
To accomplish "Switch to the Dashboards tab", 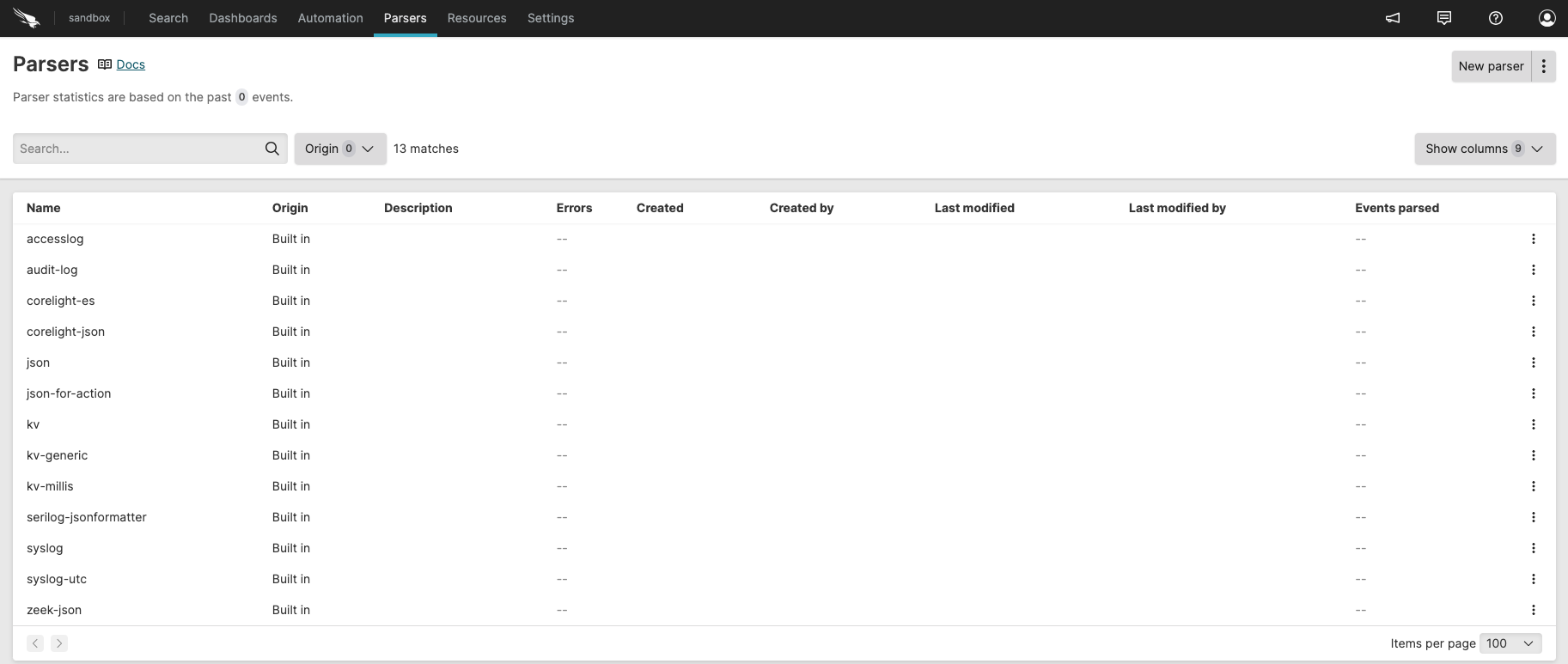I will click(x=243, y=18).
